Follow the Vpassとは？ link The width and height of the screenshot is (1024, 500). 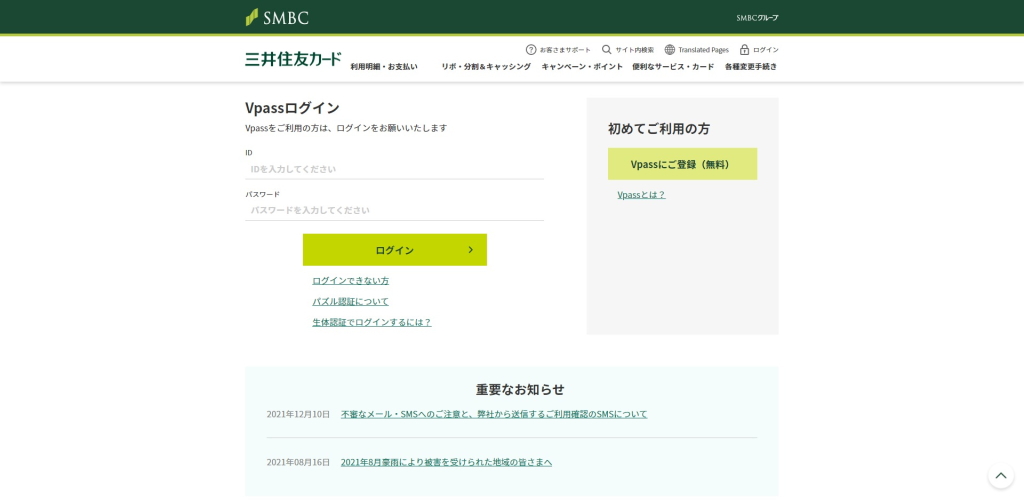641,195
